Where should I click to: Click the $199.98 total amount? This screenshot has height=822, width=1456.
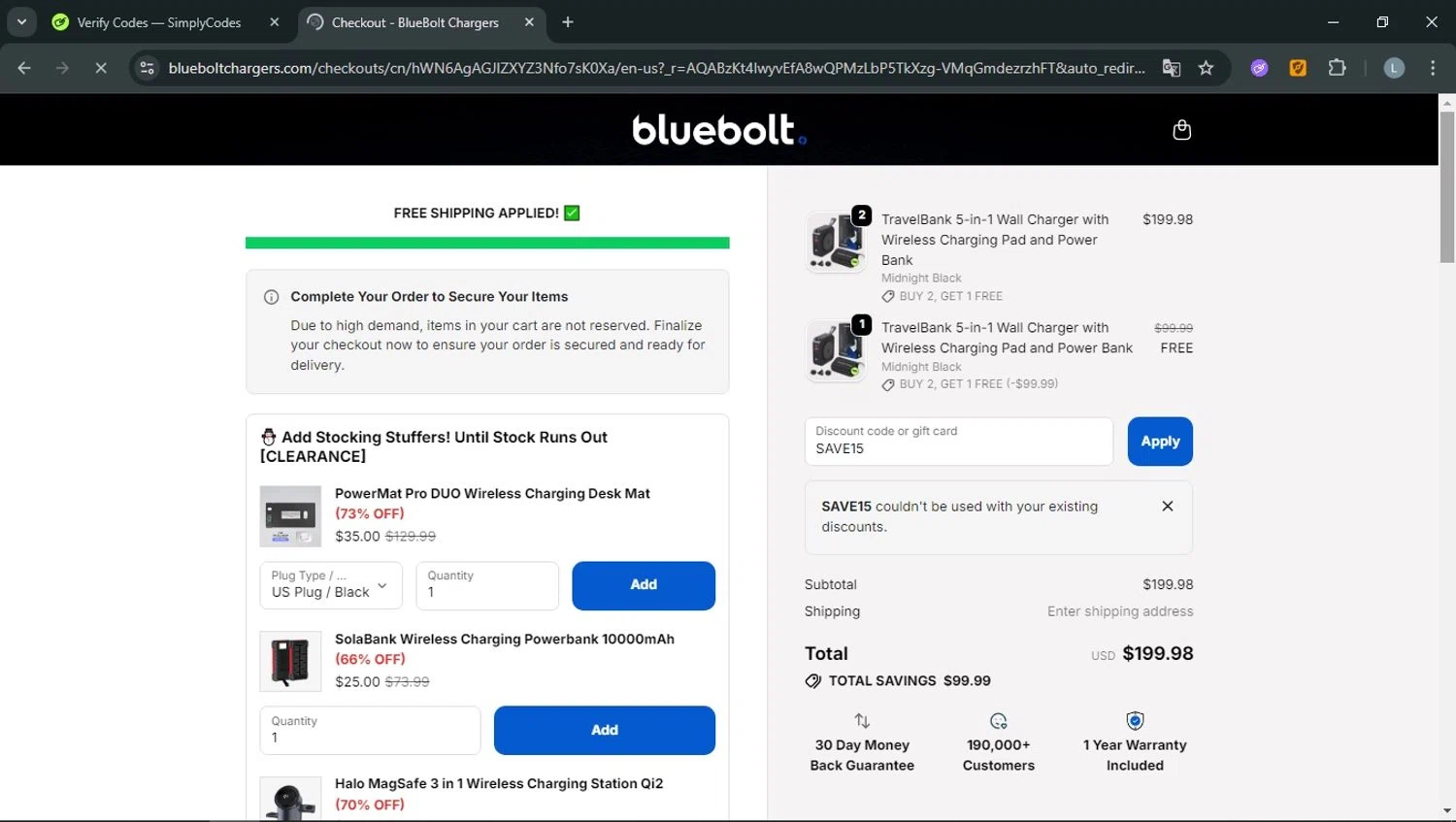[1158, 654]
